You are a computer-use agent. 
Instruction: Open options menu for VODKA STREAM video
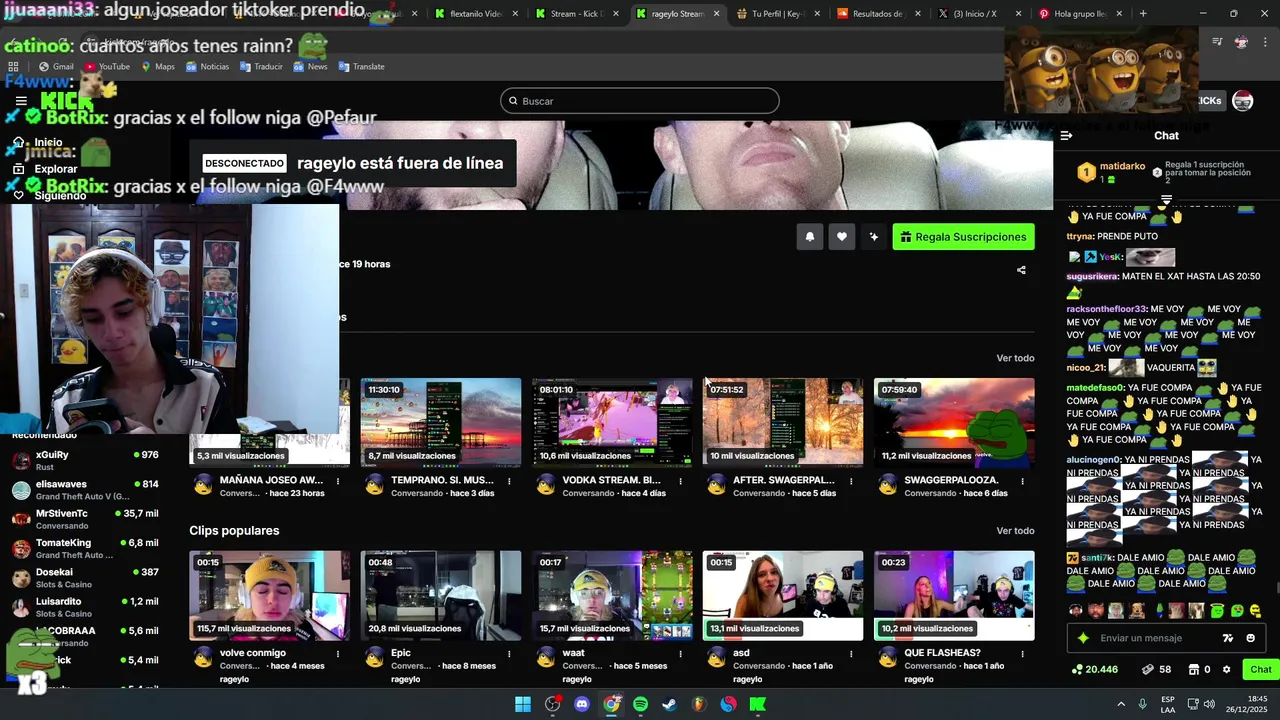click(x=680, y=481)
